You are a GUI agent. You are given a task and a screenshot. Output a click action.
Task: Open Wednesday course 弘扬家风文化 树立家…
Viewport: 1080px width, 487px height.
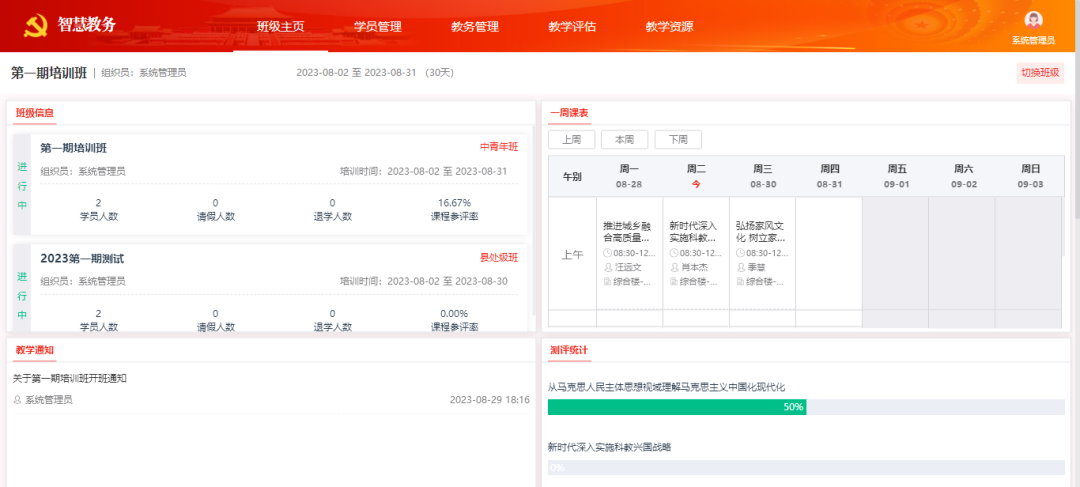(x=760, y=231)
